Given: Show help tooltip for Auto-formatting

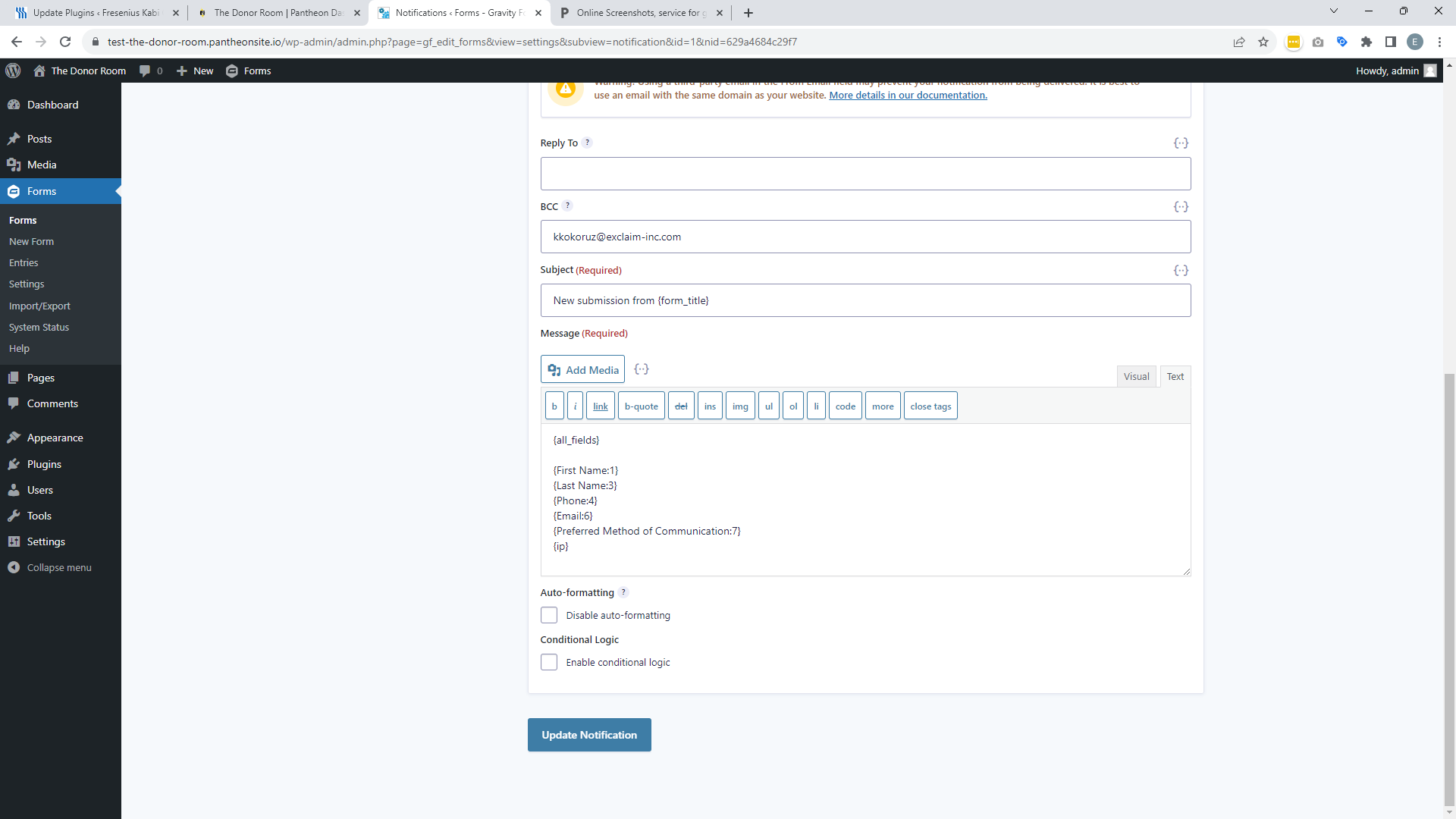Looking at the screenshot, I should click(x=623, y=592).
